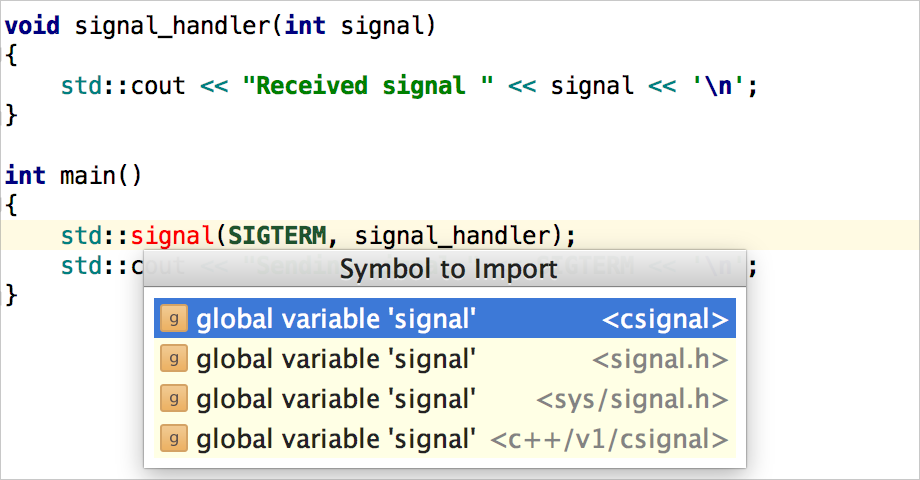This screenshot has height=480, width=920.
Task: Click the 'g' icon beside the c++/v1/csignal entry
Action: (x=174, y=438)
